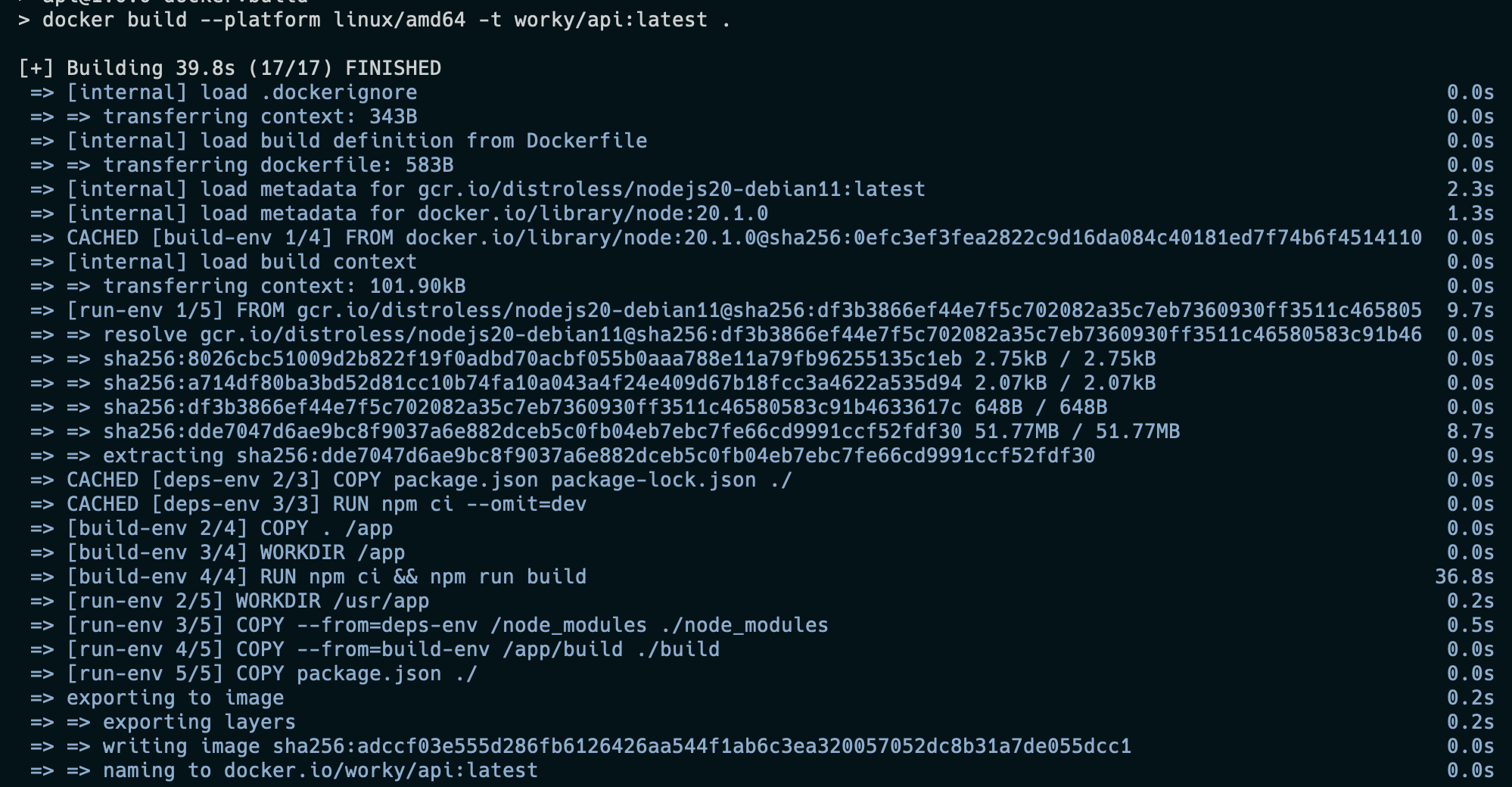This screenshot has width=1512, height=787.
Task: Click the 36.8s duration of npm run build
Action: point(1464,577)
